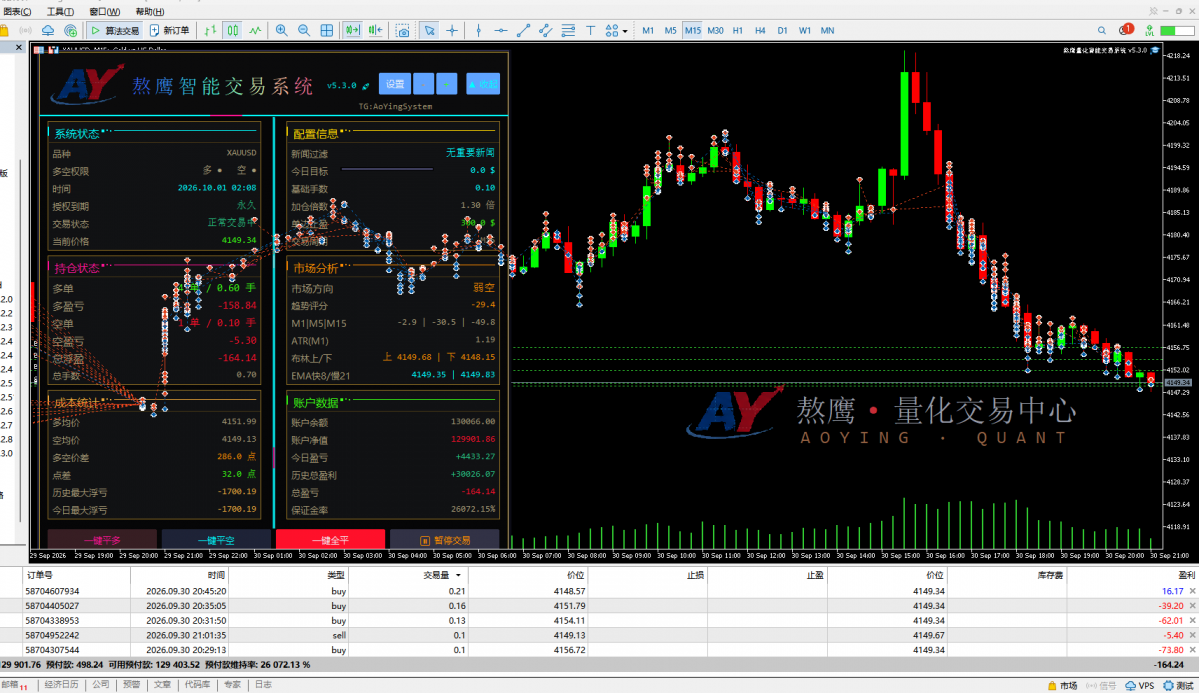Close the left navigator side panel
Image resolution: width=1199 pixels, height=693 pixels.
pyautogui.click(x=19, y=47)
